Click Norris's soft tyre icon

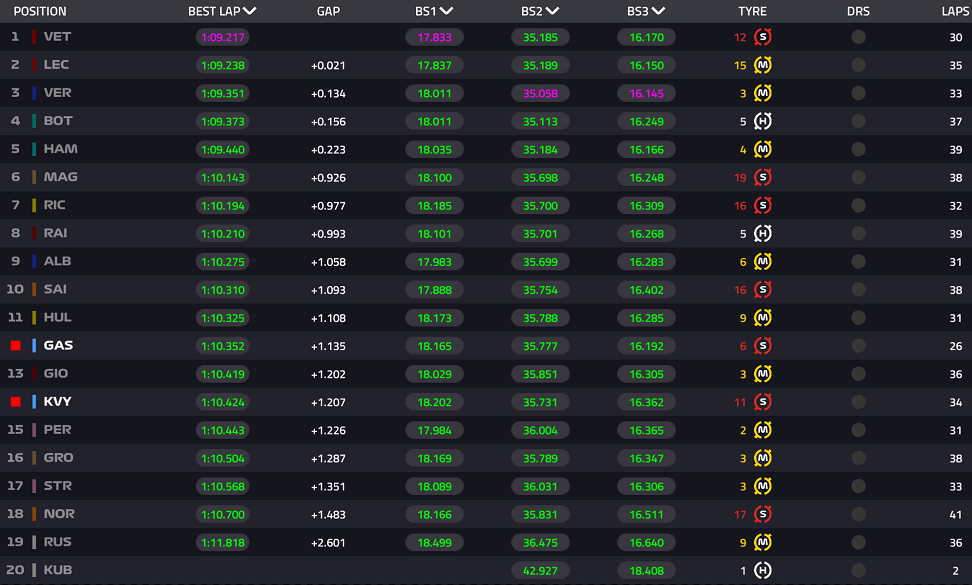762,514
